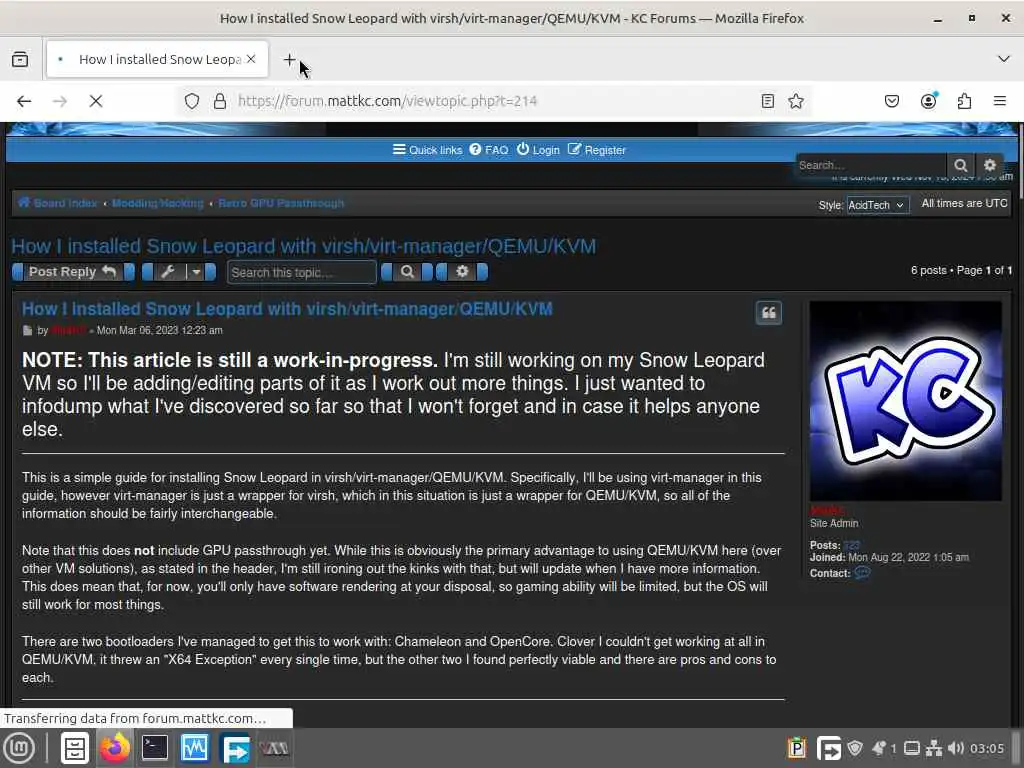The height and width of the screenshot is (768, 1024).
Task: Open the FAQ page
Action: (488, 150)
